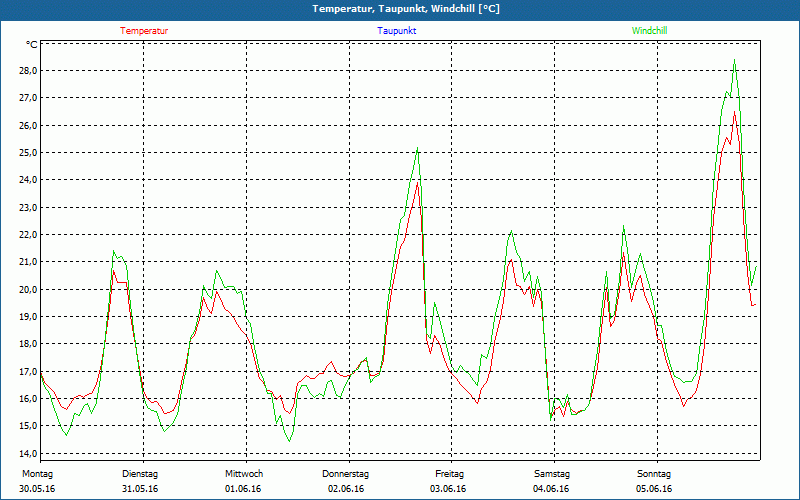Click the 18,0 y-axis value
The height and width of the screenshot is (500, 800).
[x=29, y=344]
